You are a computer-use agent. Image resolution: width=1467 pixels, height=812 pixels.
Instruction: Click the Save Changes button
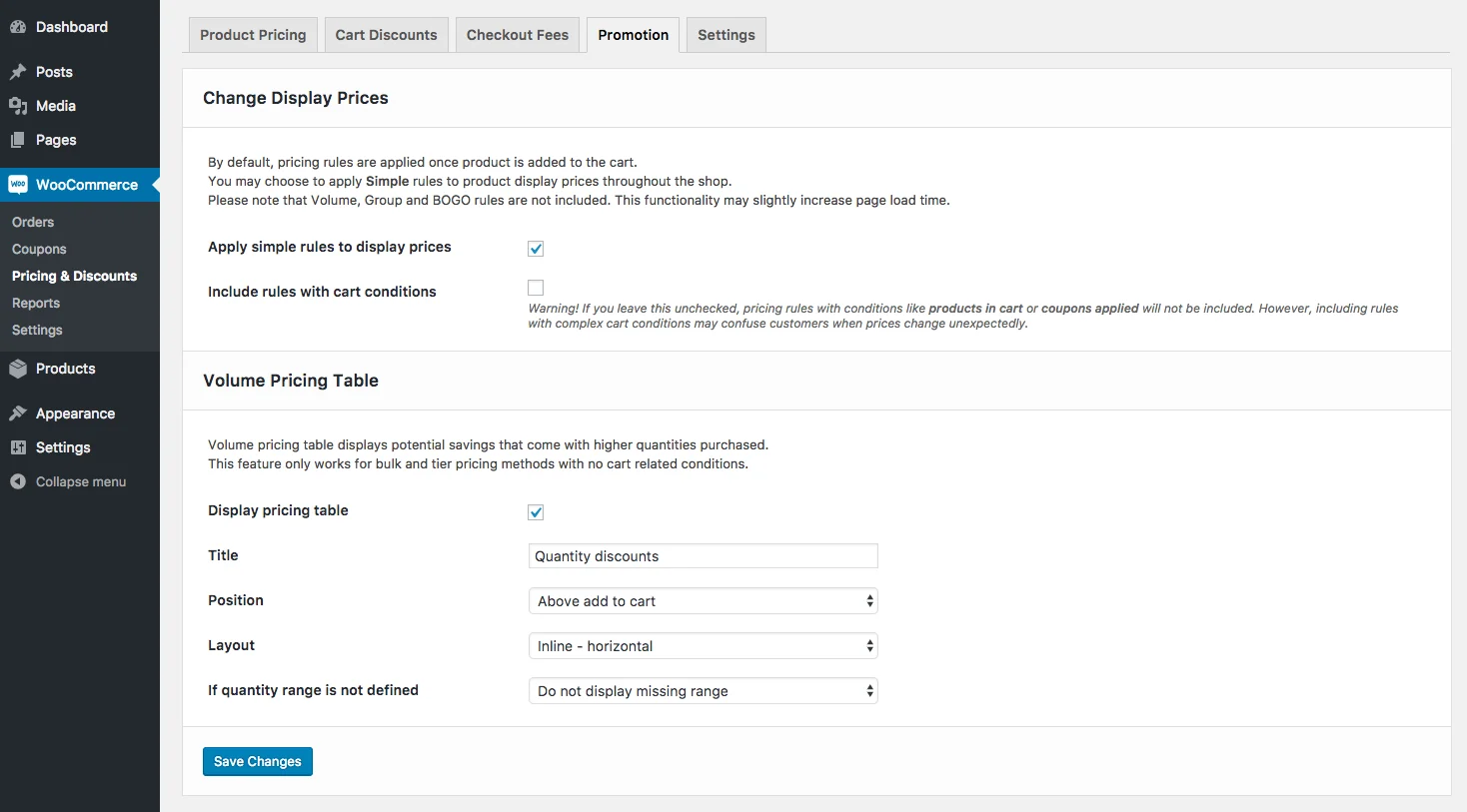(x=257, y=761)
